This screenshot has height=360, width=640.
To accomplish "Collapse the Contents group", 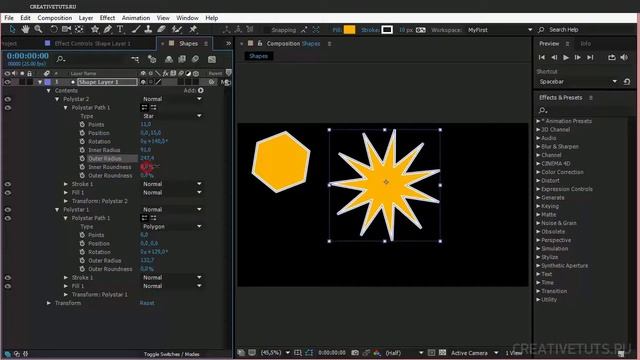I will pos(49,91).
